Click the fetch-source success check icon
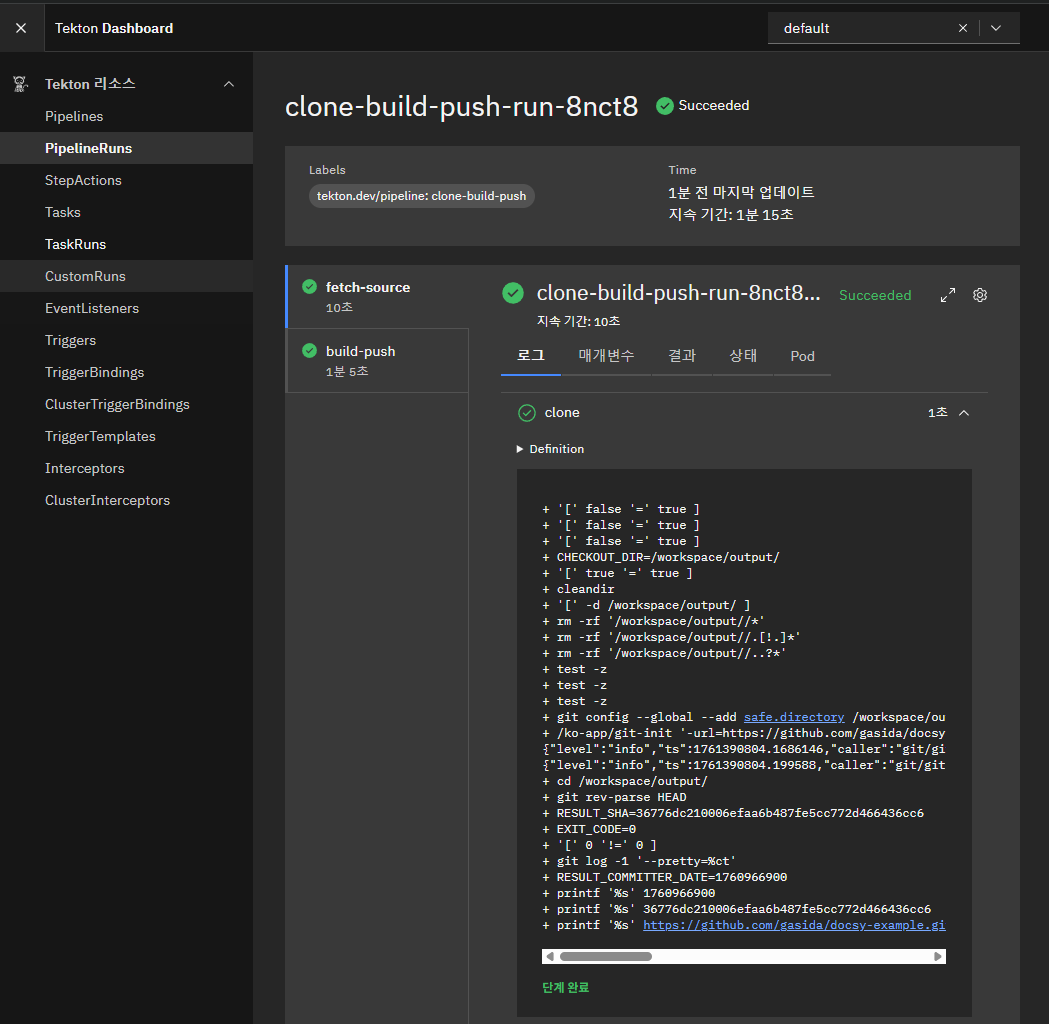Screen dimensions: 1049x1024 pyautogui.click(x=309, y=287)
